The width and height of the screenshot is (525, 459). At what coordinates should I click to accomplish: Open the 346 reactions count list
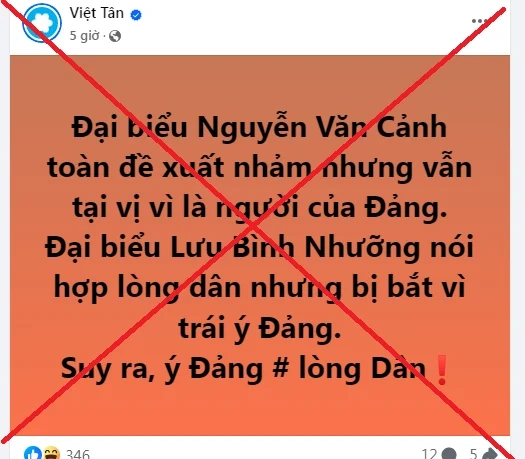pos(78,454)
